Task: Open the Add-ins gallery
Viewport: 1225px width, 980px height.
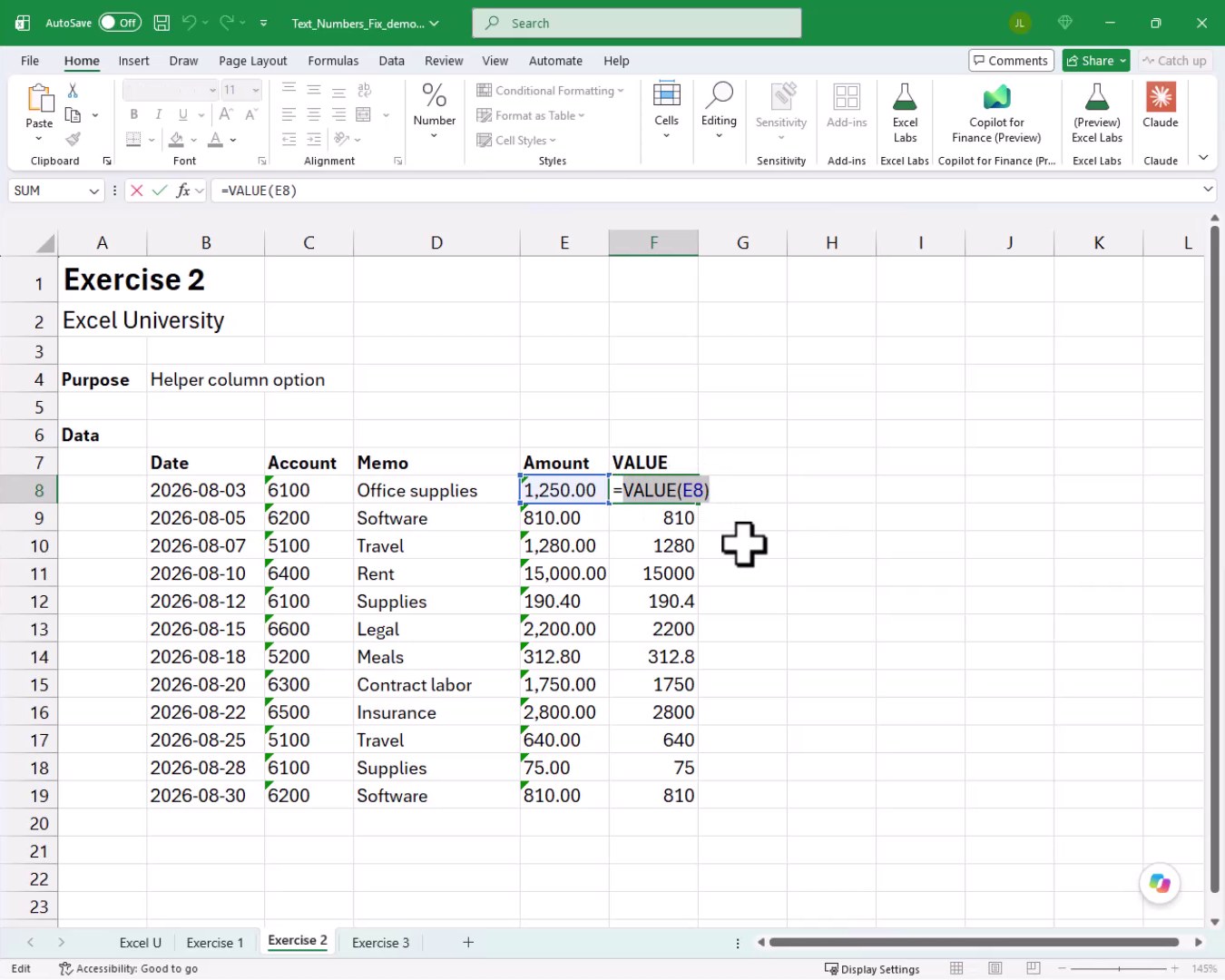Action: (847, 105)
